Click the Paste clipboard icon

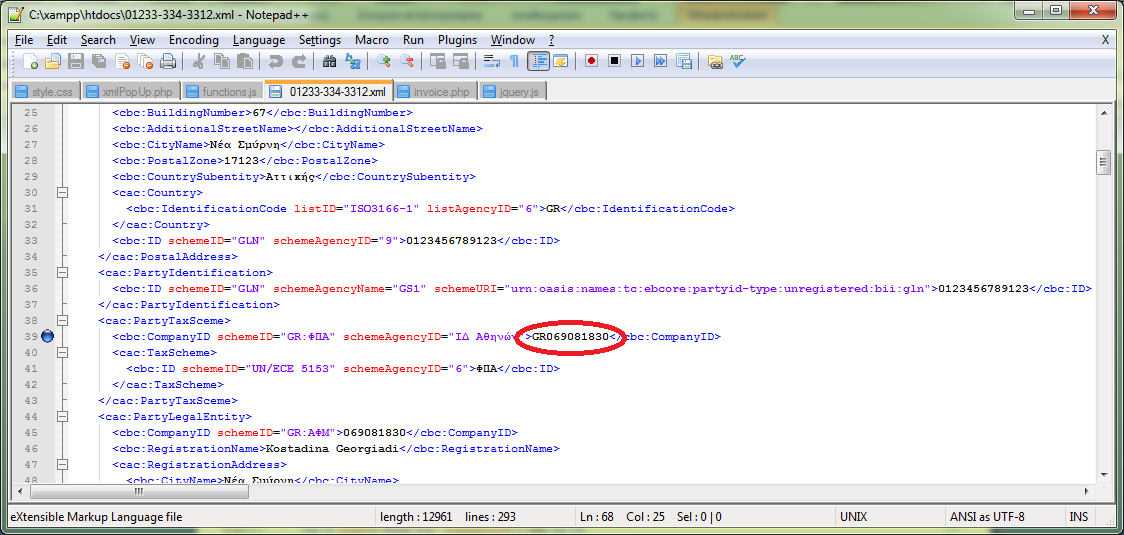[245, 62]
